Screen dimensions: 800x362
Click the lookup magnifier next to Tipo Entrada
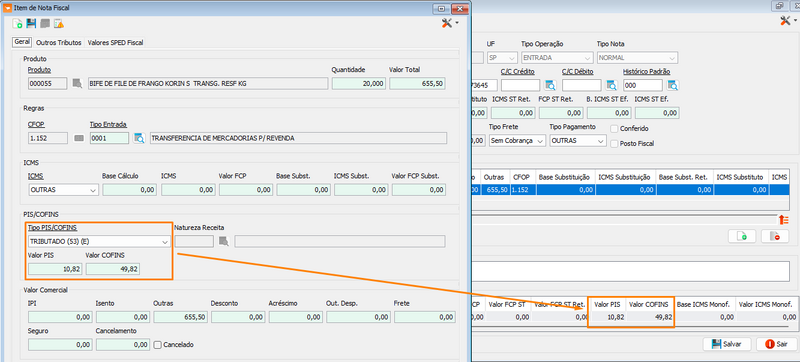click(x=139, y=138)
